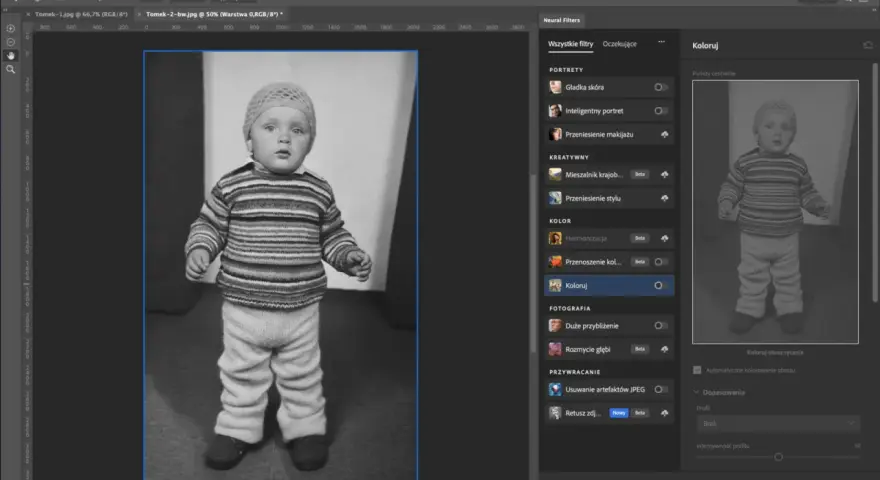
Task: Download the Retusz zdjęć filter from cloud
Action: coord(664,413)
